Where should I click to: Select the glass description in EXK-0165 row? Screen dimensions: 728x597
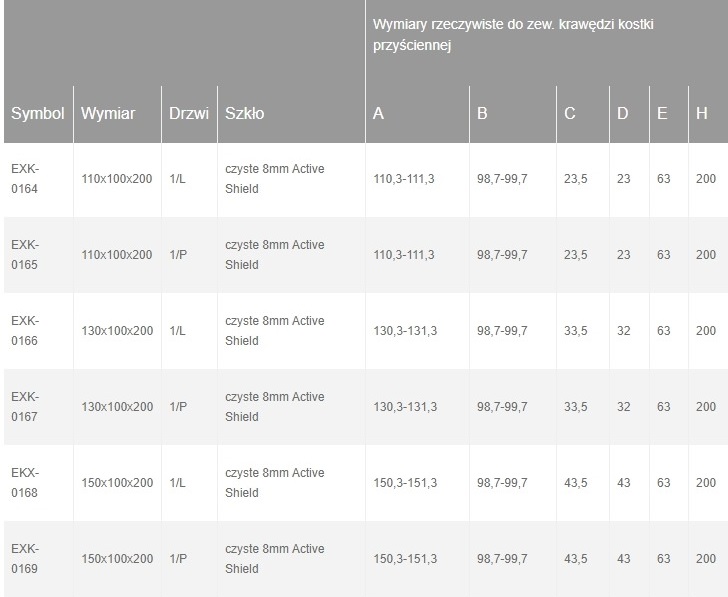click(274, 255)
